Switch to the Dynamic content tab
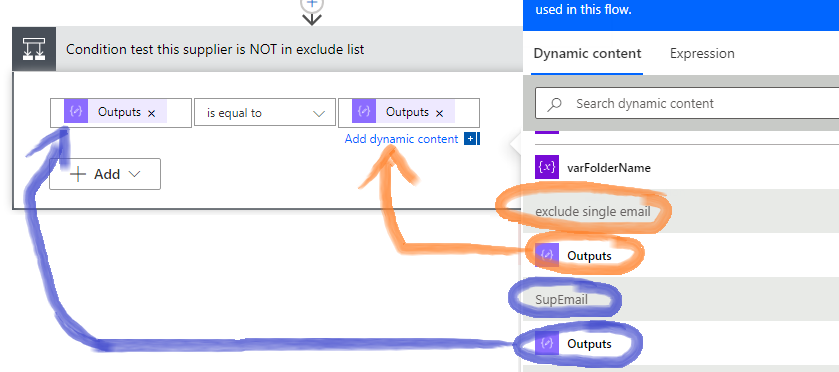839x372 pixels. 588,54
